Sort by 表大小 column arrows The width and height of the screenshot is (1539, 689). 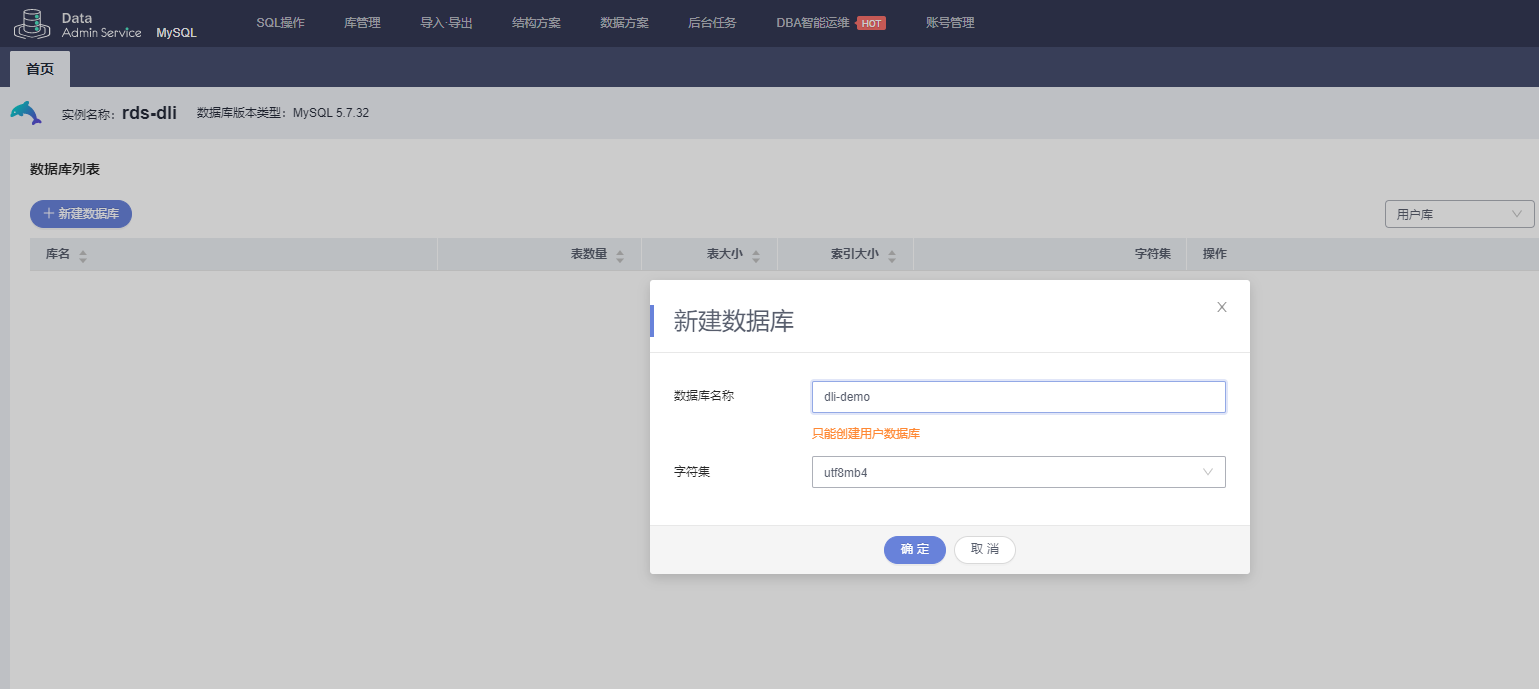756,255
